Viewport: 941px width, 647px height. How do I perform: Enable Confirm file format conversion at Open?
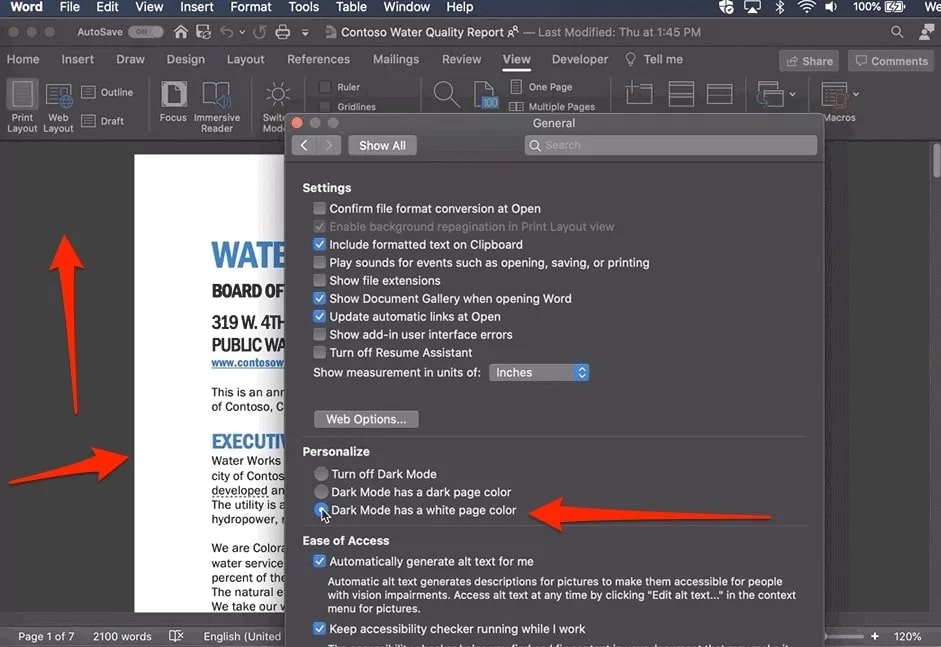coord(319,208)
